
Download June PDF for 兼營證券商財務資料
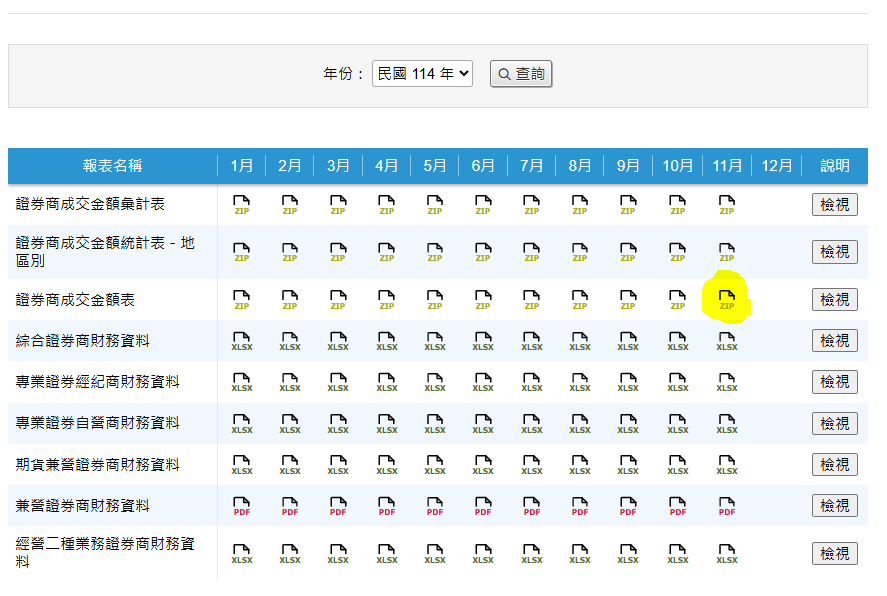pyautogui.click(x=483, y=506)
